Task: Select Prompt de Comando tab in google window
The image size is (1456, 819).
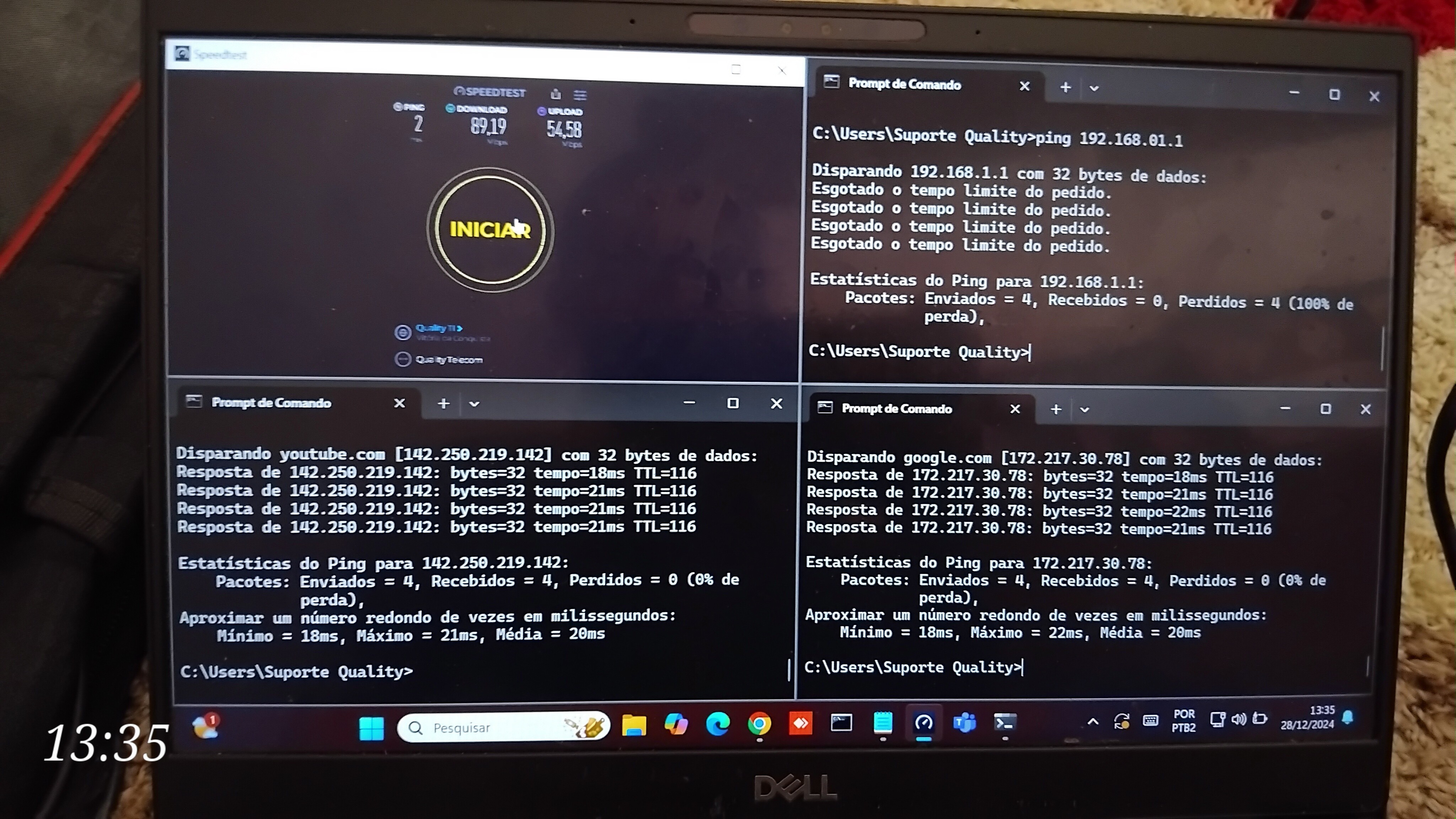Action: [x=896, y=409]
